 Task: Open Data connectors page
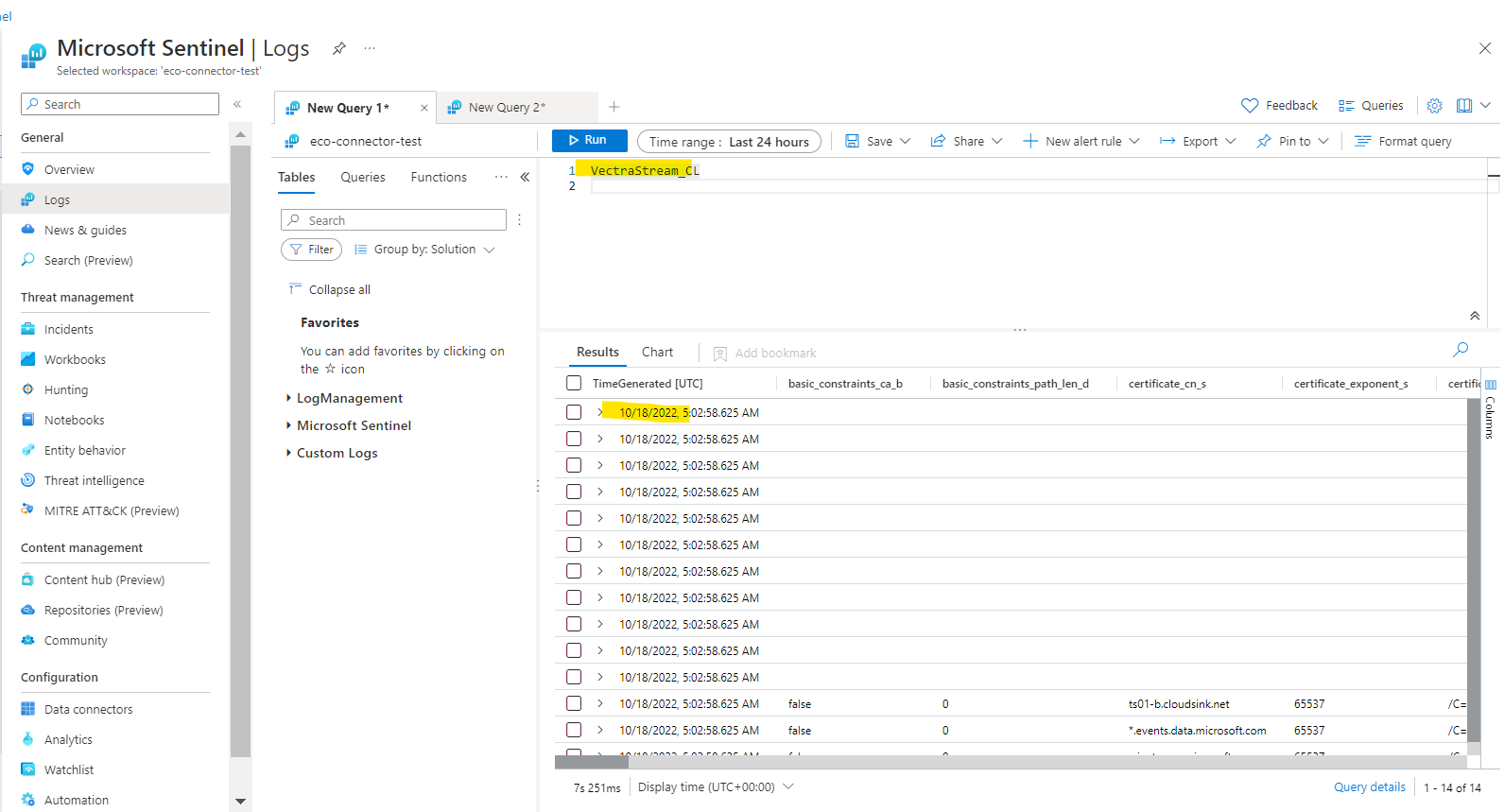tap(88, 710)
